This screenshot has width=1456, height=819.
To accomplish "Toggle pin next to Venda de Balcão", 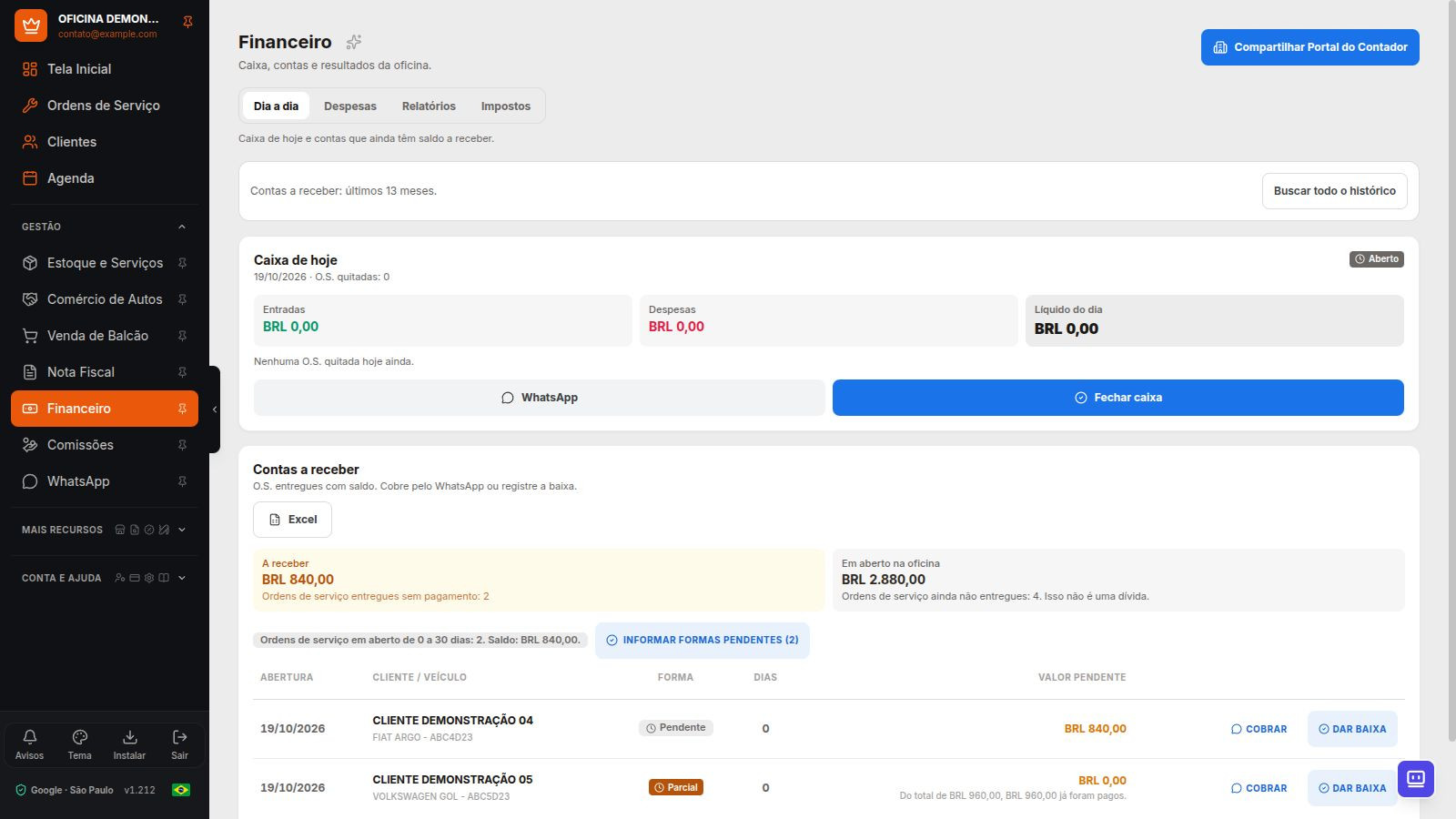I will click(x=182, y=336).
